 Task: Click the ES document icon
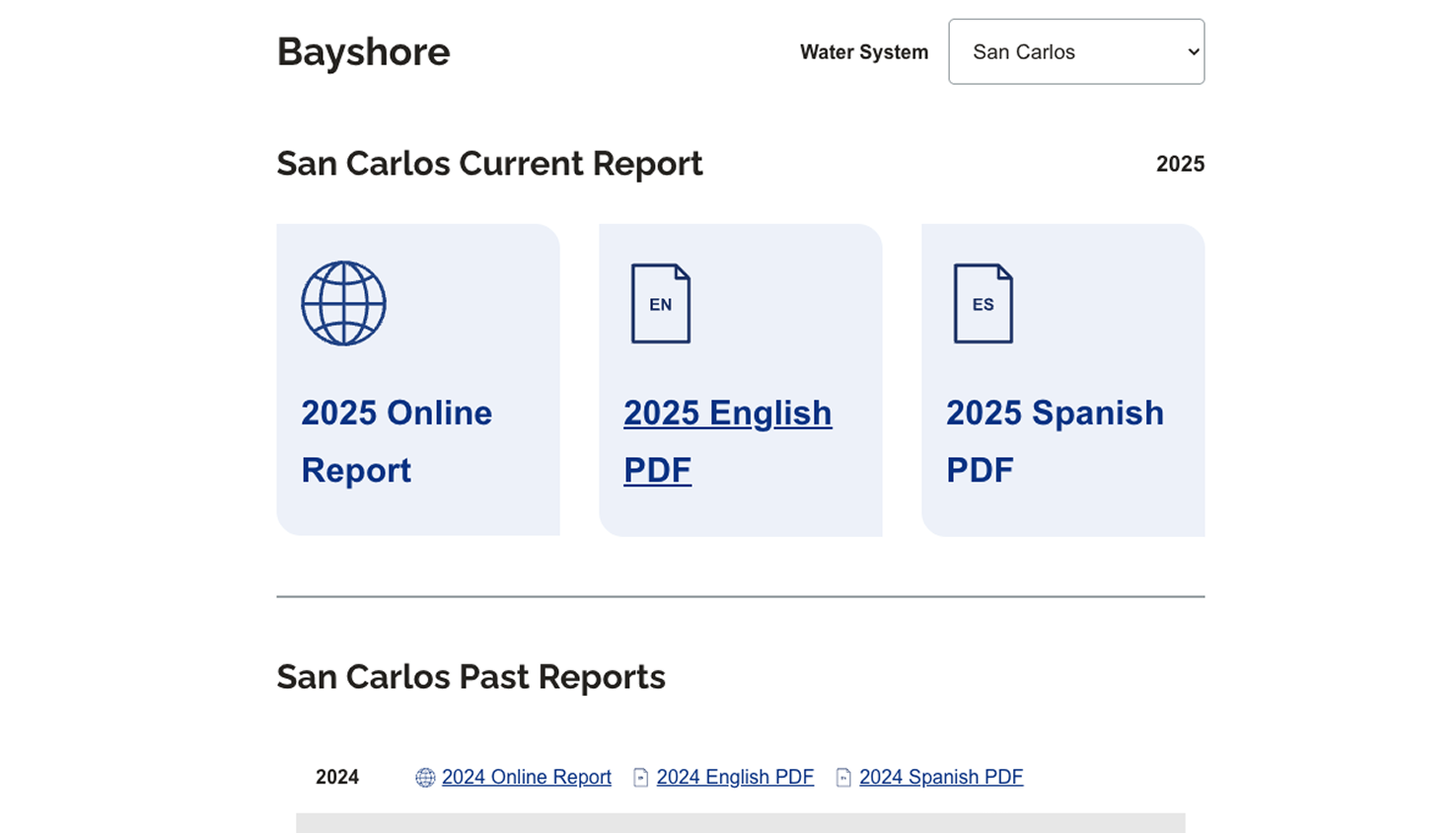click(983, 303)
